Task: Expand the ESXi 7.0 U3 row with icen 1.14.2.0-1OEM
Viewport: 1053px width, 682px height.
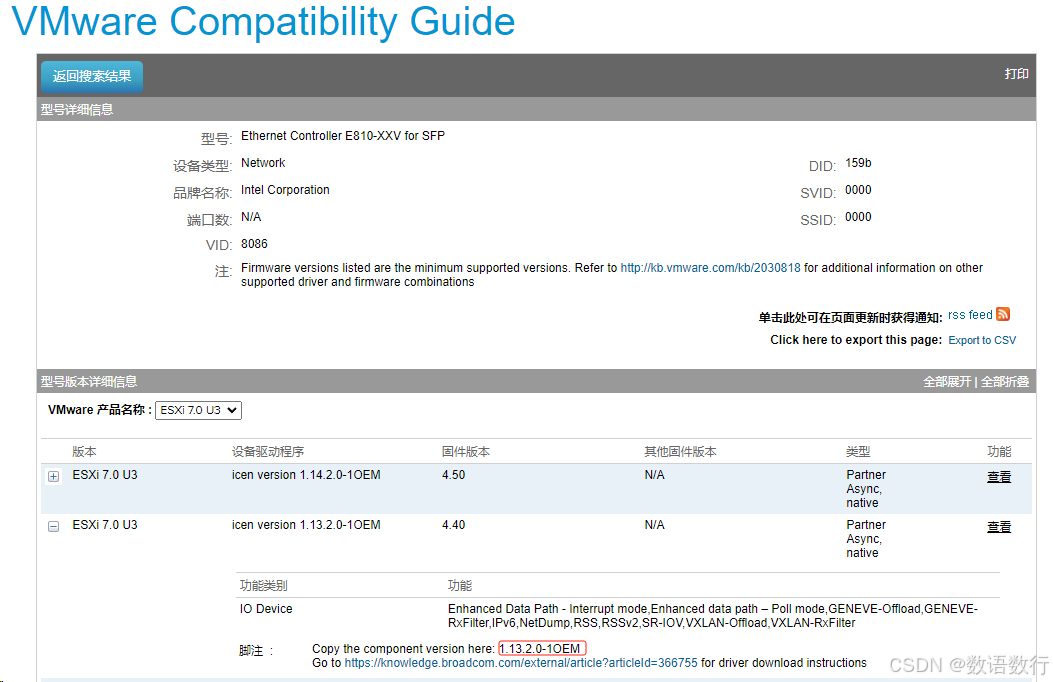Action: click(54, 477)
